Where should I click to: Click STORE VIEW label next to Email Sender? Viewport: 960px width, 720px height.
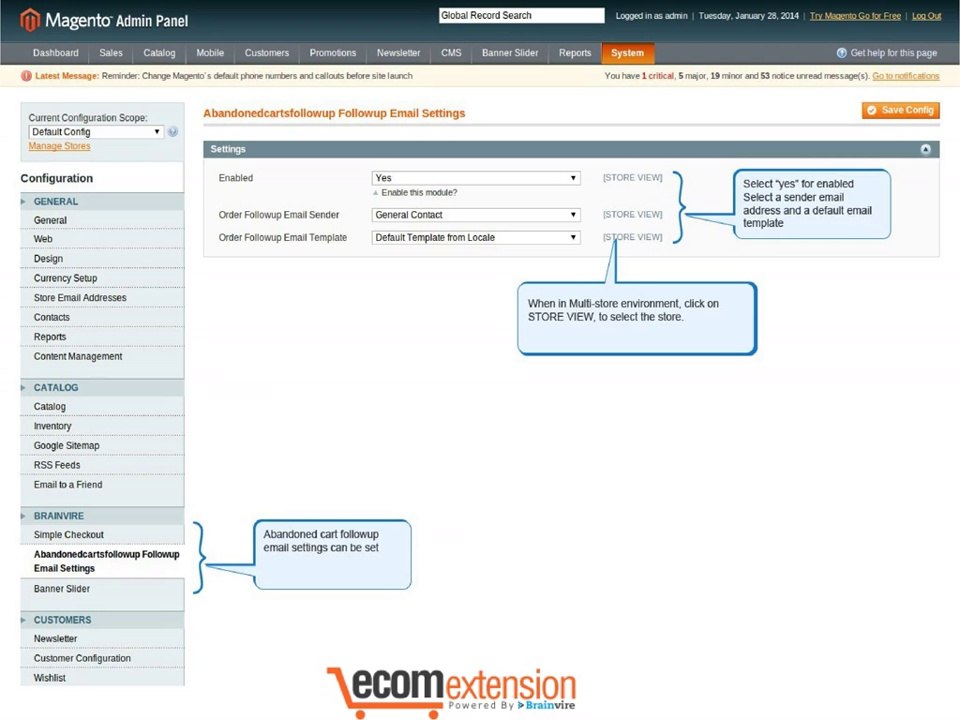click(632, 215)
